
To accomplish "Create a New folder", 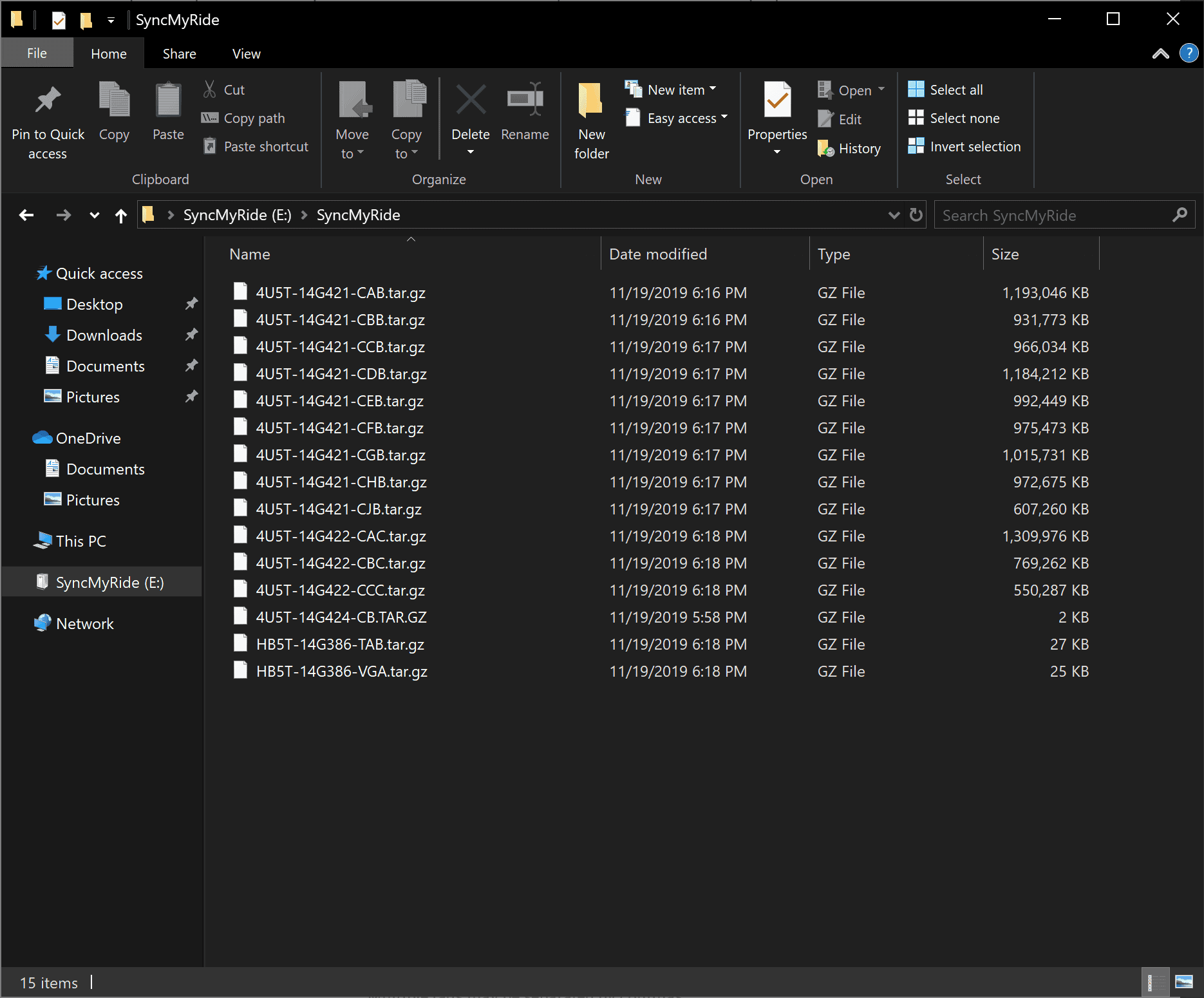I will tap(591, 120).
